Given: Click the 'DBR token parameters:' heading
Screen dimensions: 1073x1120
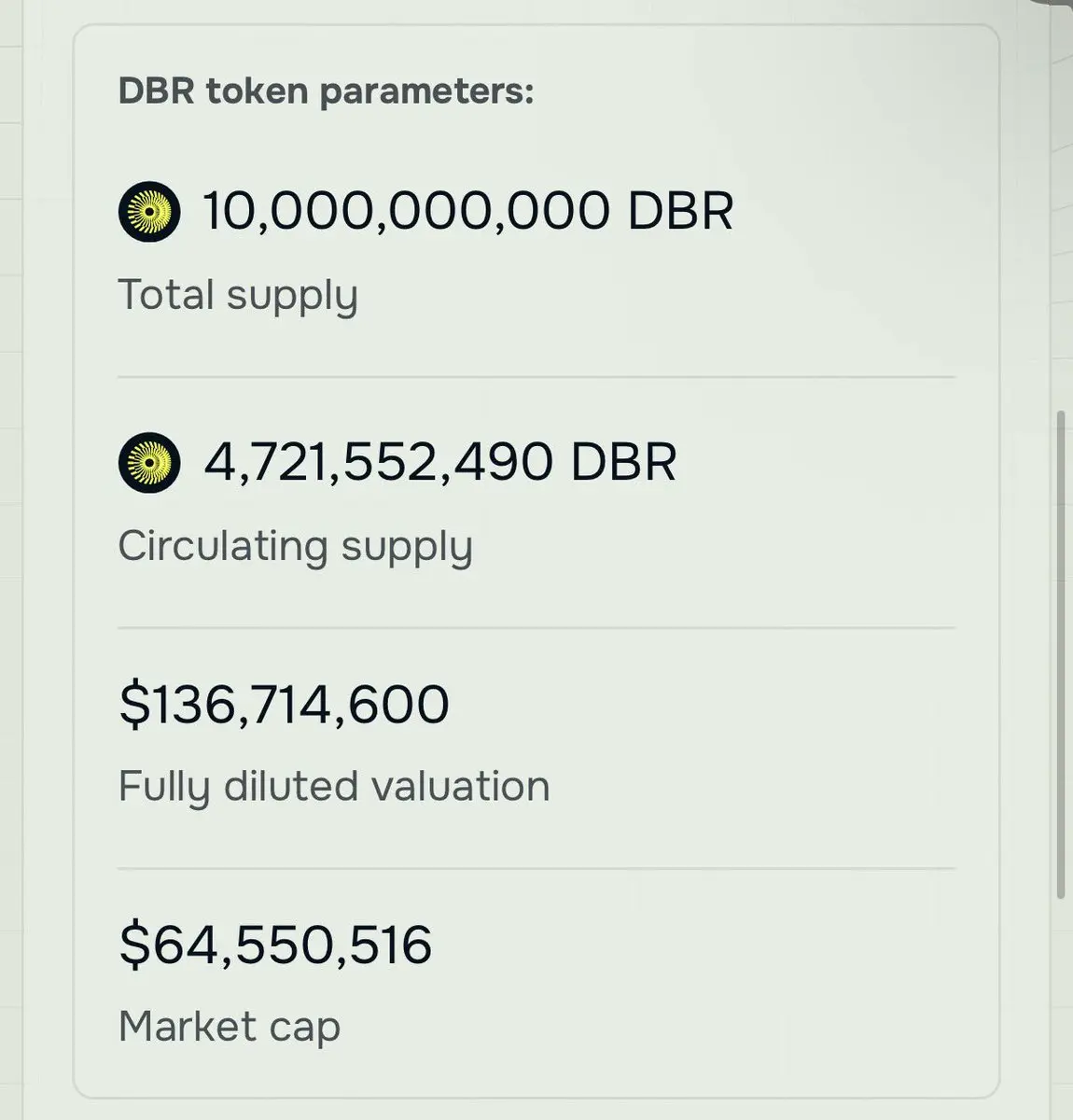Looking at the screenshot, I should point(326,91).
